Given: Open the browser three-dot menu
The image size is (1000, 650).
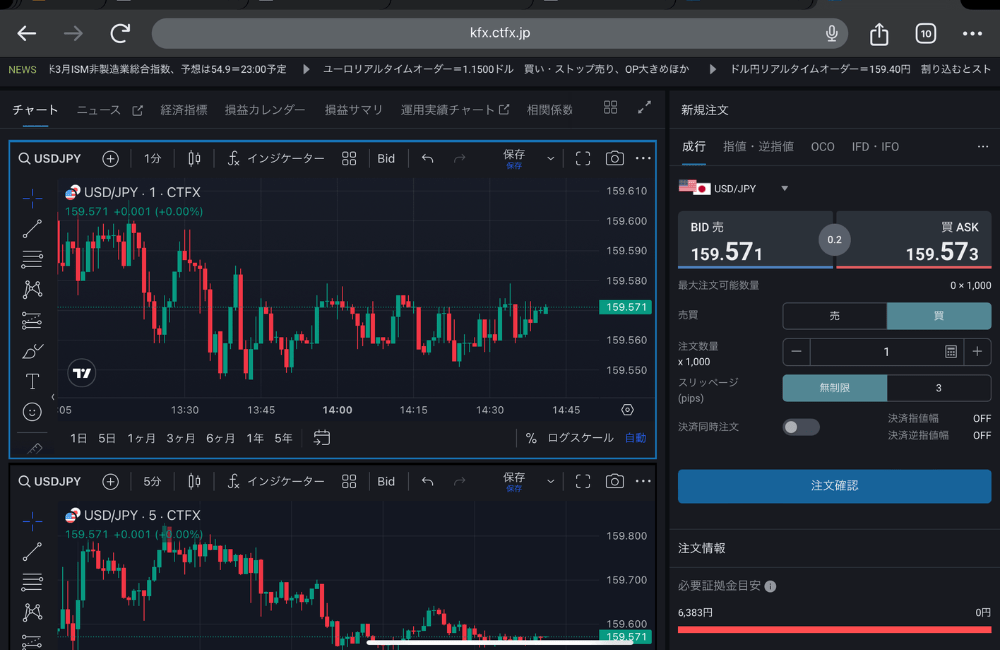Looking at the screenshot, I should pos(972,33).
